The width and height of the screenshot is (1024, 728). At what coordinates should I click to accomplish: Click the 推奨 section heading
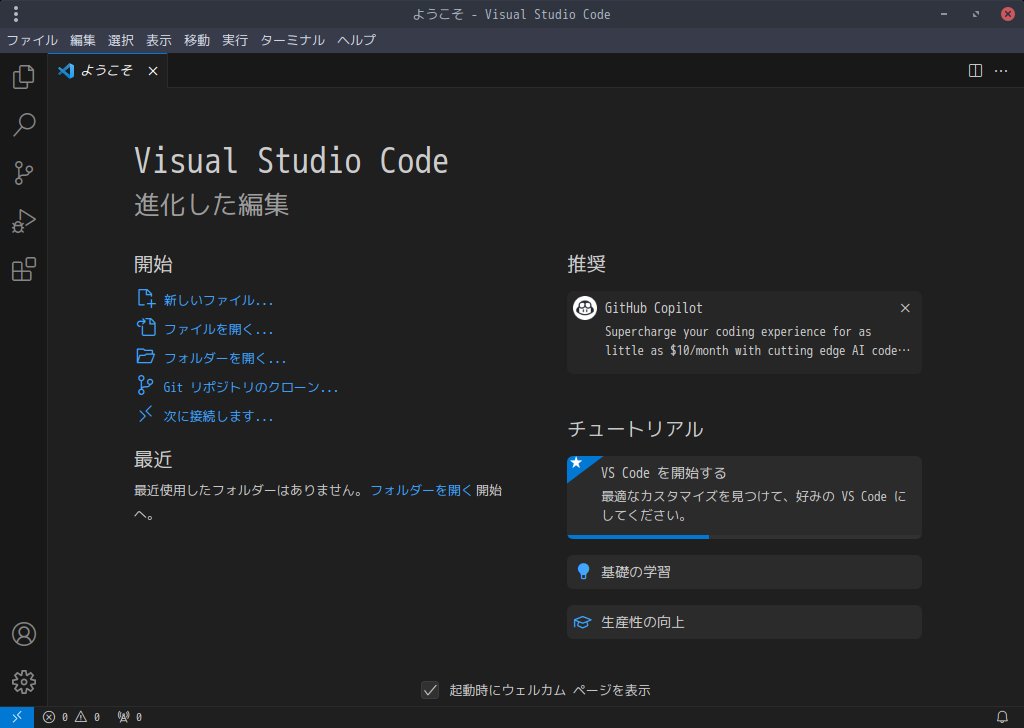(x=586, y=264)
